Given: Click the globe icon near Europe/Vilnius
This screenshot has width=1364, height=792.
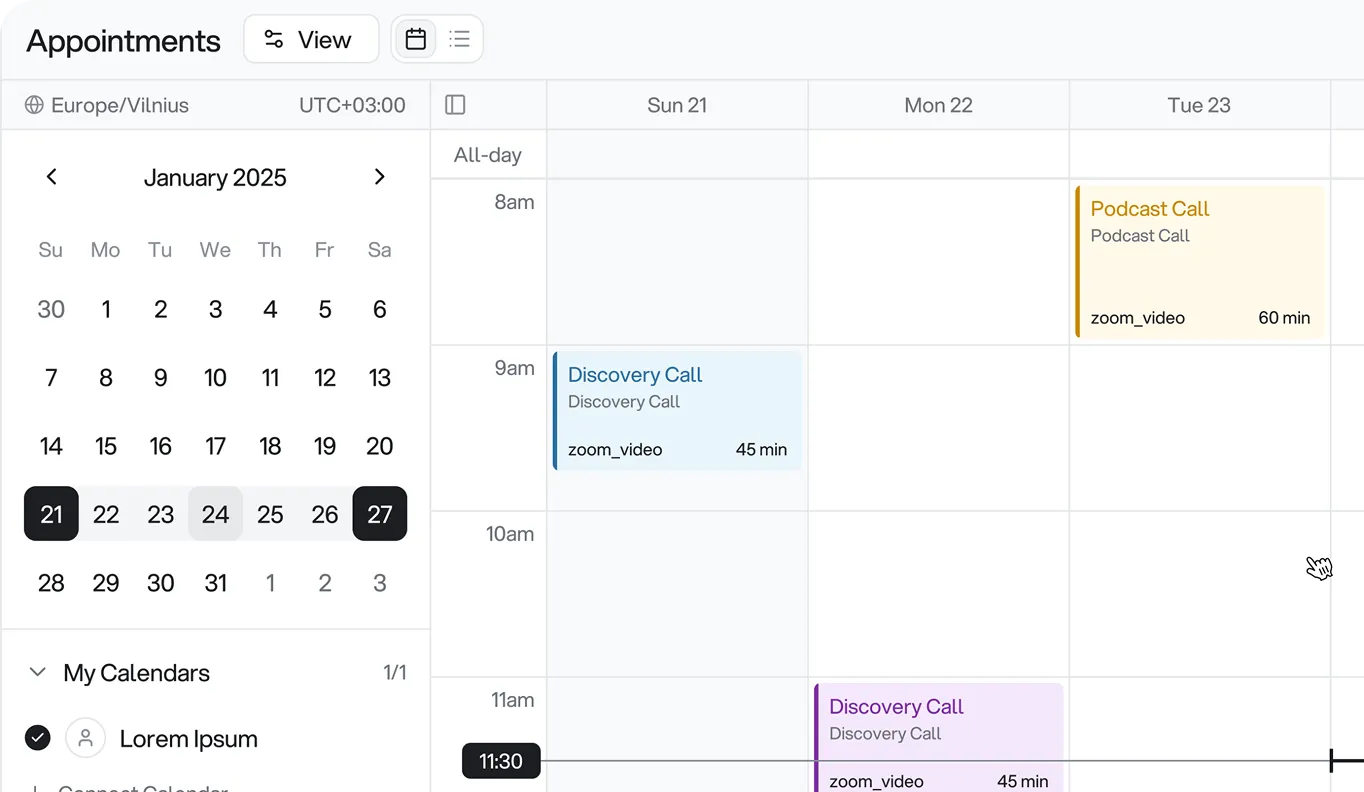Looking at the screenshot, I should [x=33, y=105].
